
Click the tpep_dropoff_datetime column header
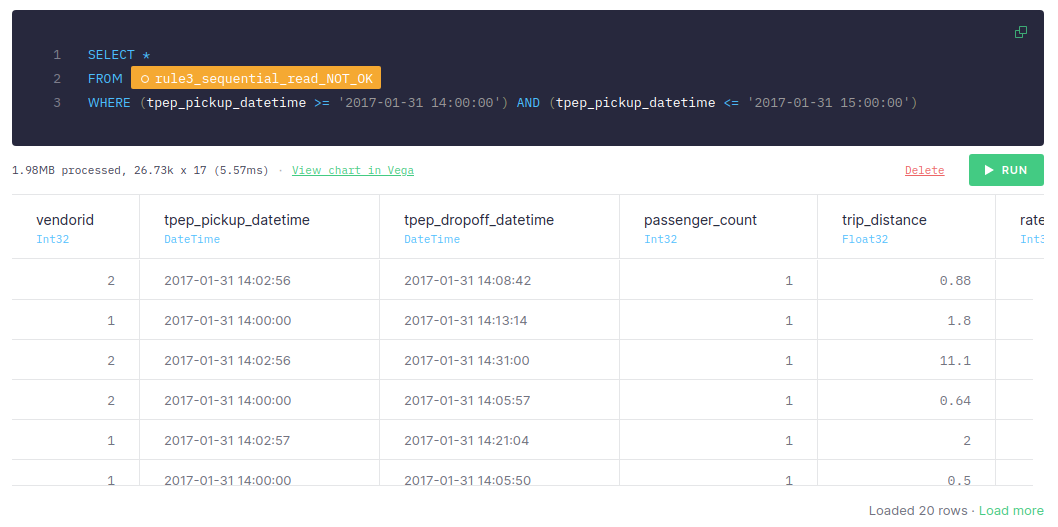tap(478, 220)
